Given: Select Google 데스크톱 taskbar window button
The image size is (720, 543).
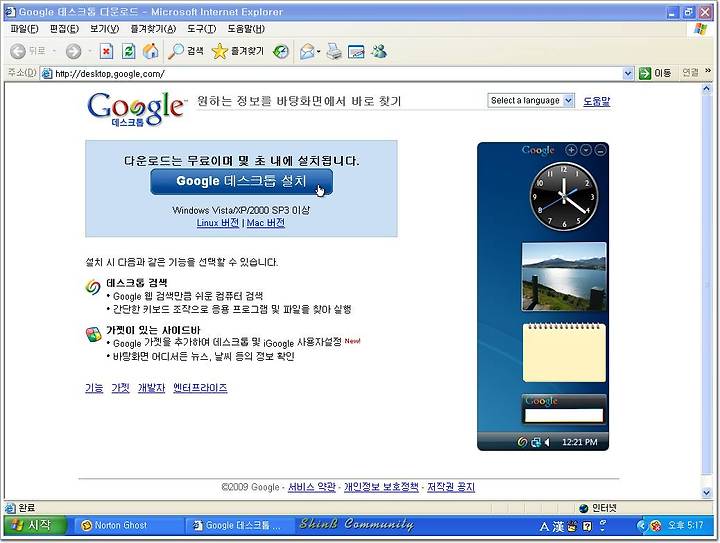Looking at the screenshot, I should click(239, 525).
